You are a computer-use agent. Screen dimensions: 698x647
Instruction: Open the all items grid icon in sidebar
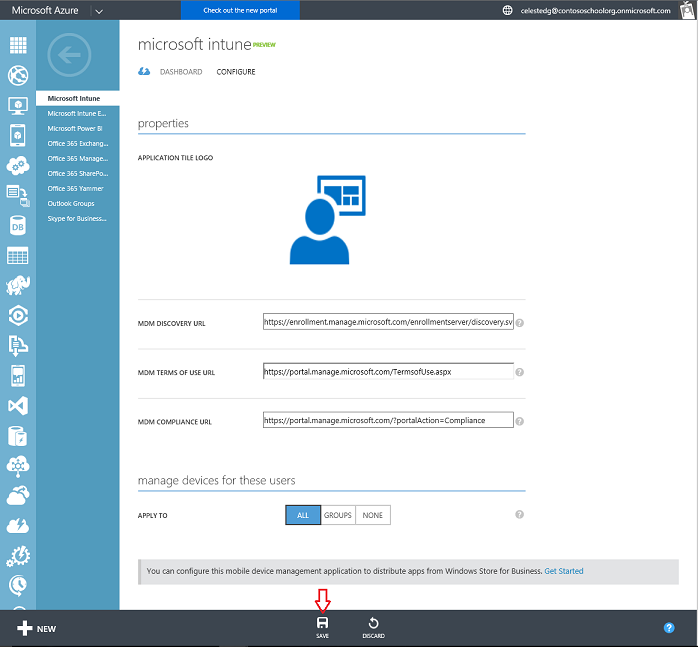pyautogui.click(x=17, y=45)
